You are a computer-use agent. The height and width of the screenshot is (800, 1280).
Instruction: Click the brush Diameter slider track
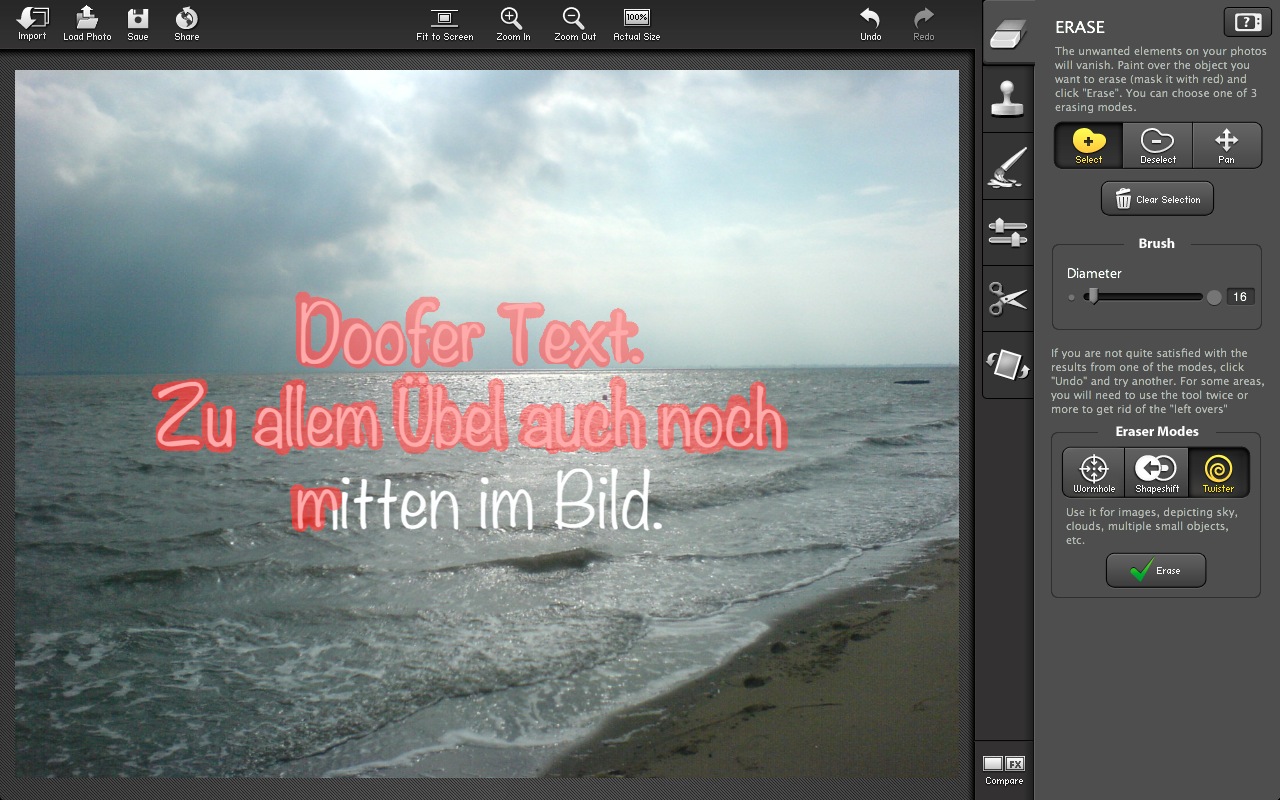click(1150, 297)
